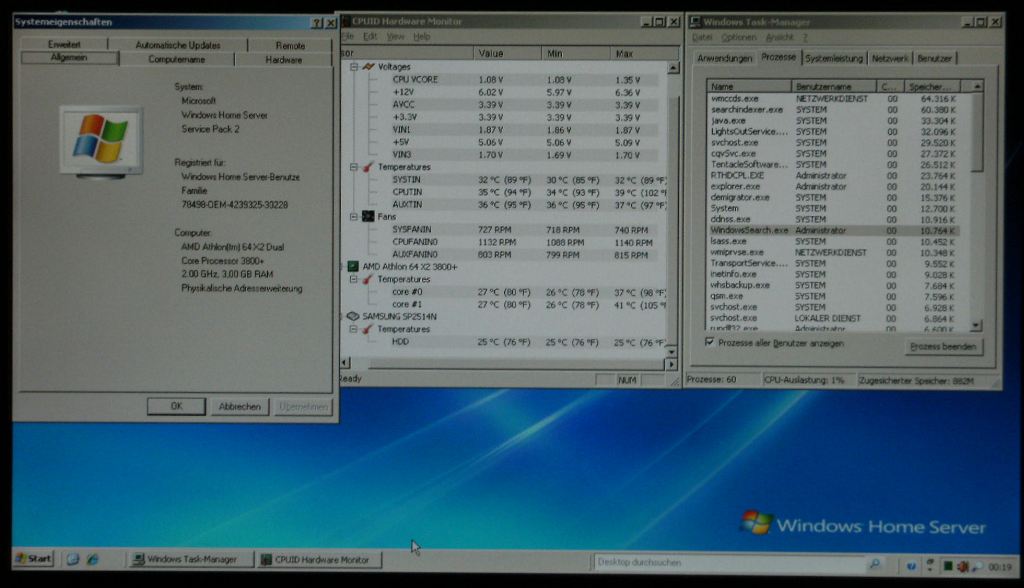The height and width of the screenshot is (588, 1024).
Task: Click the blue shield tray icon
Action: [x=911, y=566]
